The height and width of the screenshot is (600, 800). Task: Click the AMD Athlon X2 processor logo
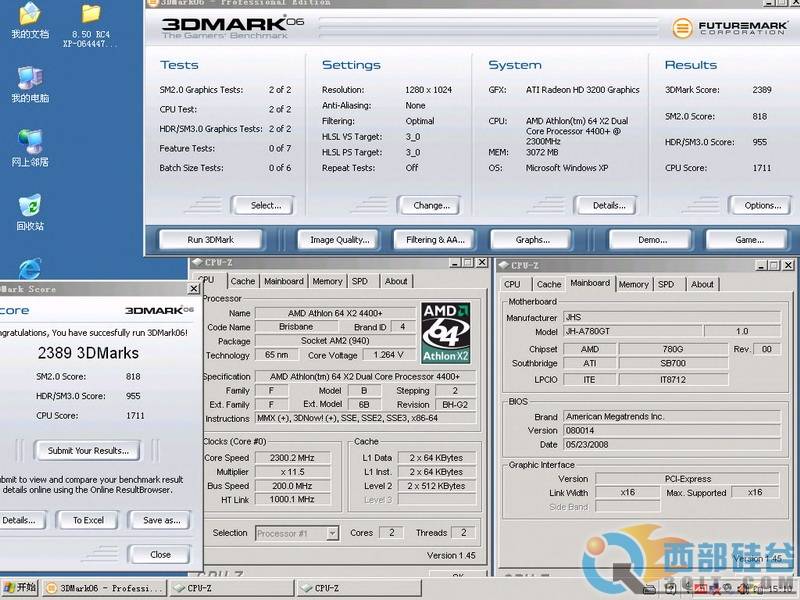pos(446,333)
